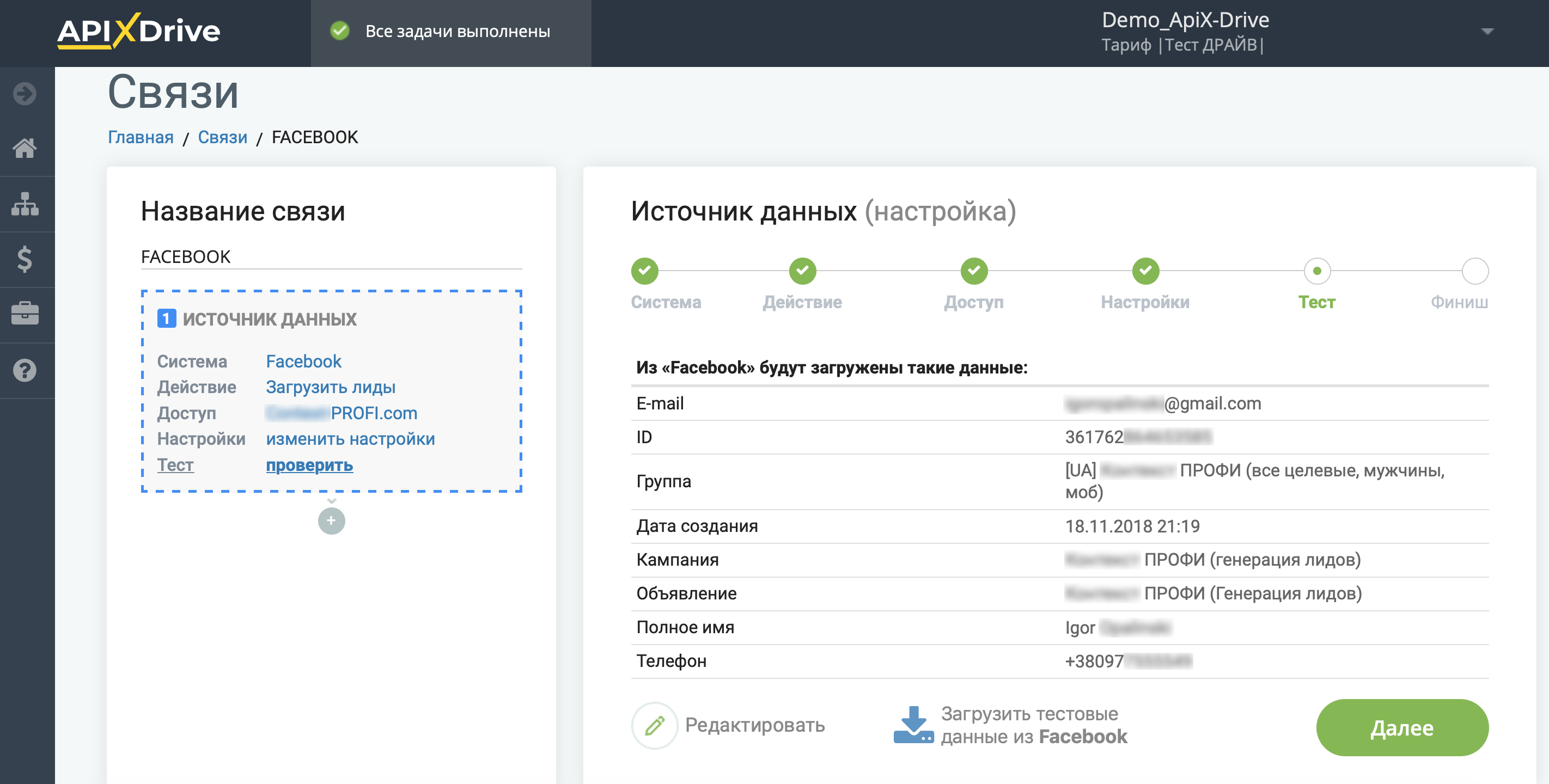This screenshot has width=1549, height=784.
Task: Open connections sitemap icon in sidebar
Action: click(25, 204)
